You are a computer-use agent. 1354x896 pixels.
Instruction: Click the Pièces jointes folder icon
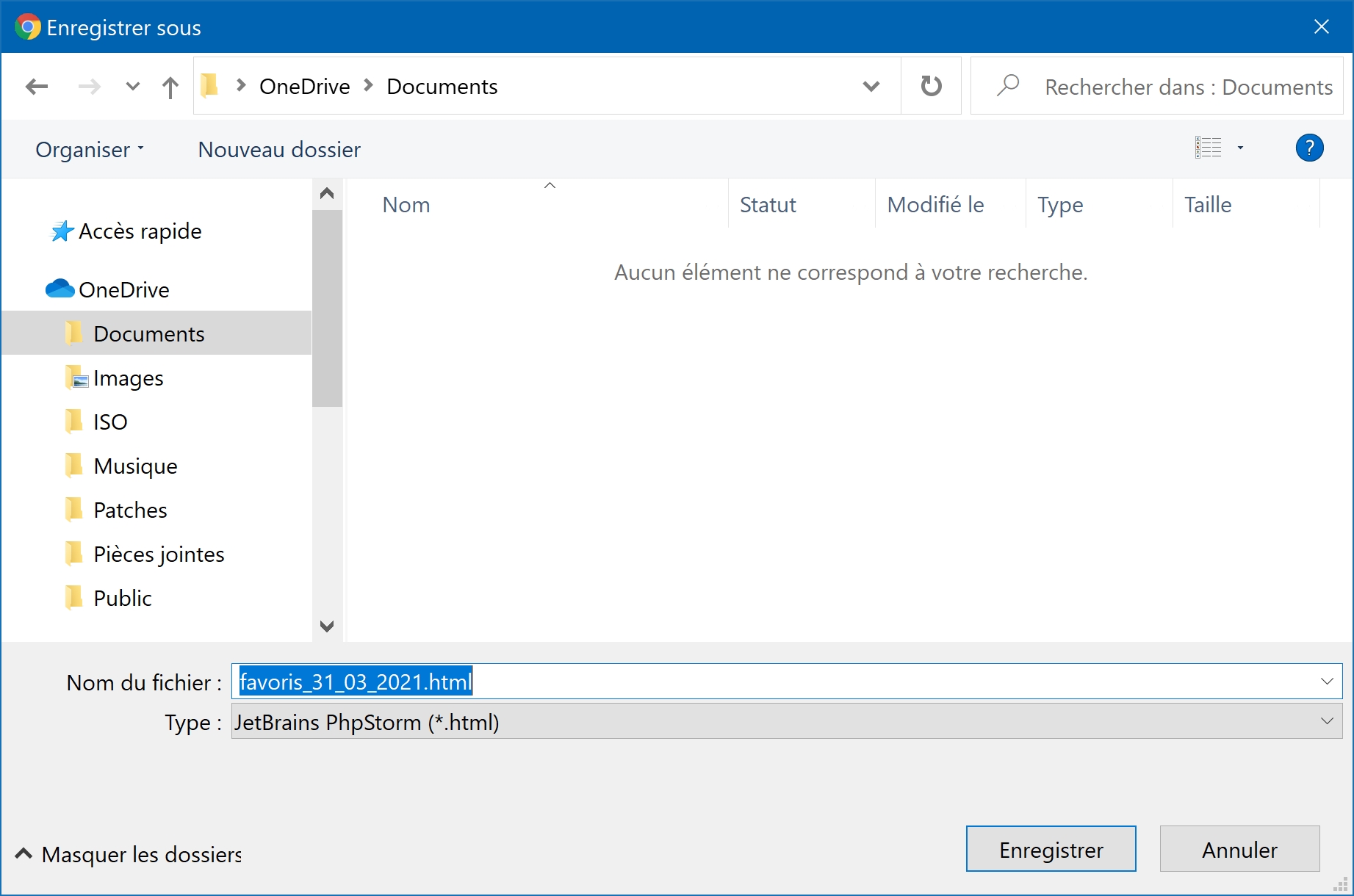(x=74, y=554)
